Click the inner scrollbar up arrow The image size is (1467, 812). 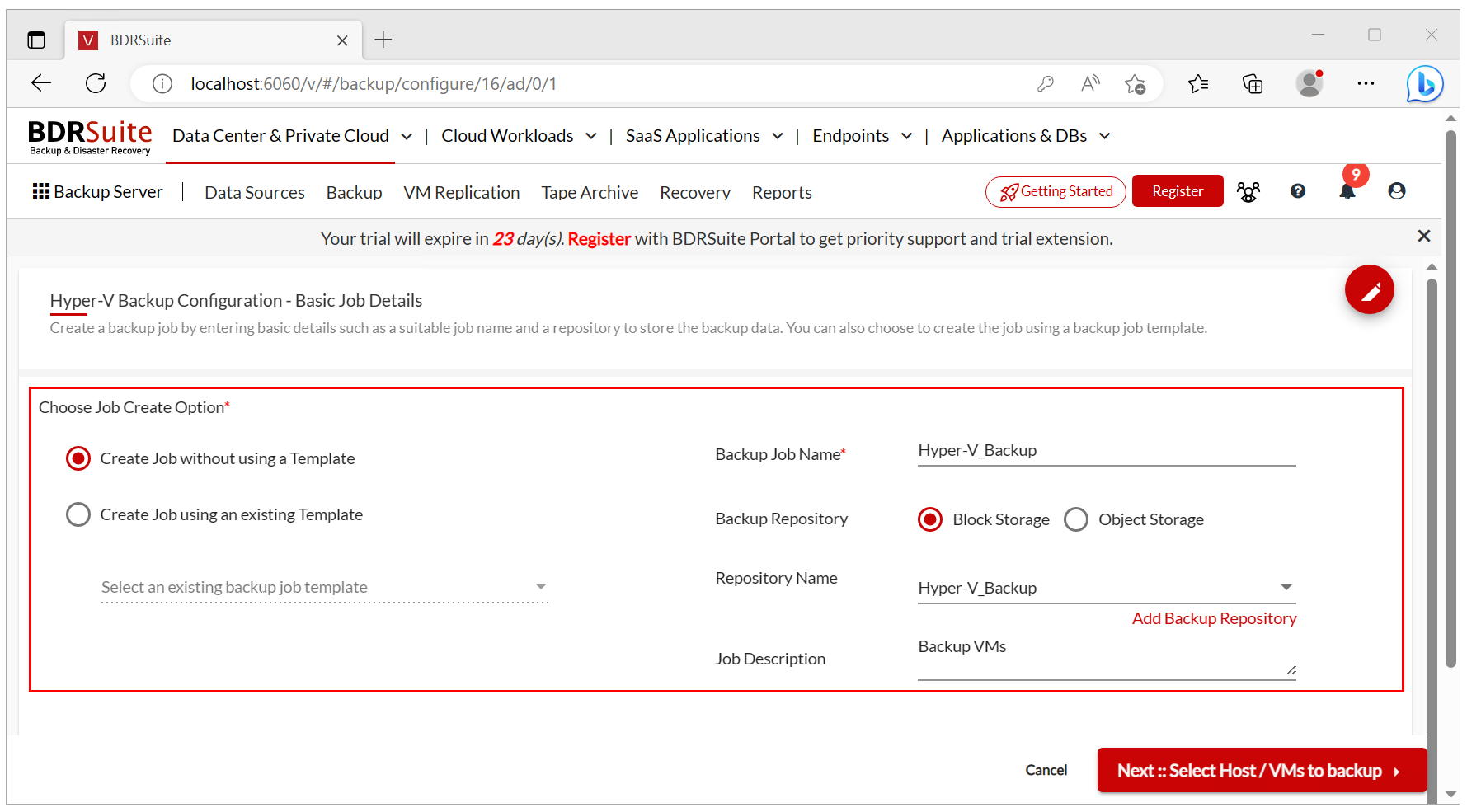tap(1432, 266)
